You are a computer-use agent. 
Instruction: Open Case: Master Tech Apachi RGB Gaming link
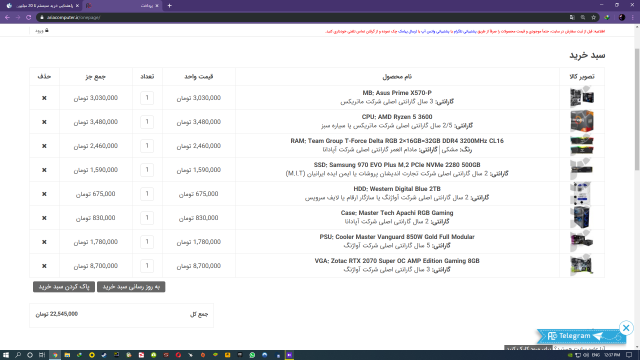click(397, 213)
